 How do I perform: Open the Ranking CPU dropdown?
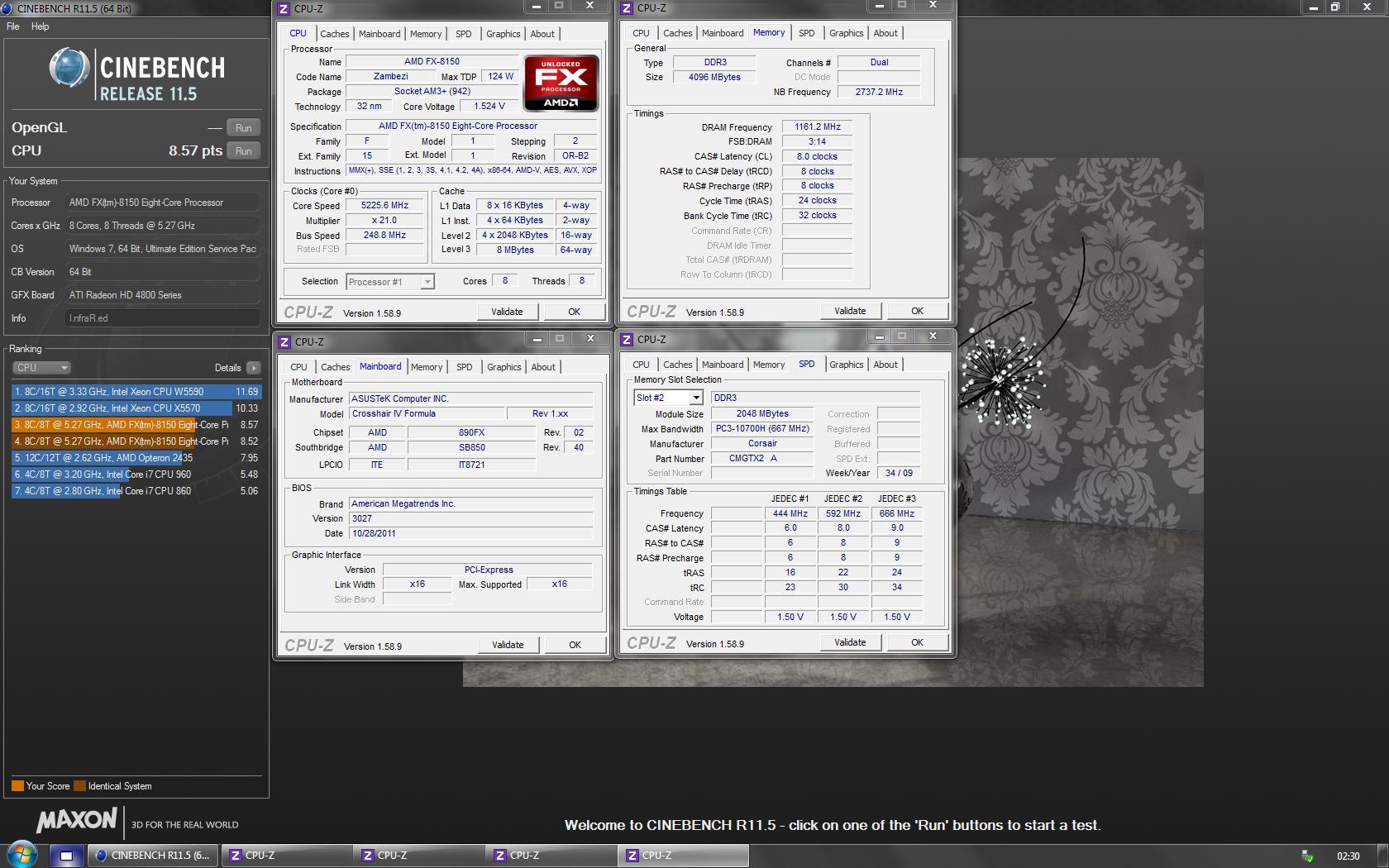coord(41,368)
